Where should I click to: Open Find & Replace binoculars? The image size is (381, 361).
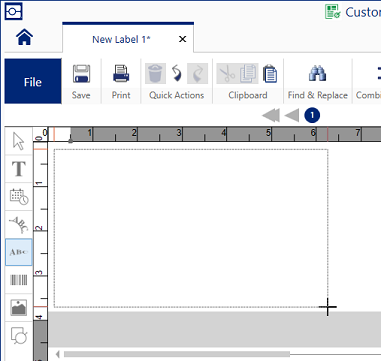[317, 74]
